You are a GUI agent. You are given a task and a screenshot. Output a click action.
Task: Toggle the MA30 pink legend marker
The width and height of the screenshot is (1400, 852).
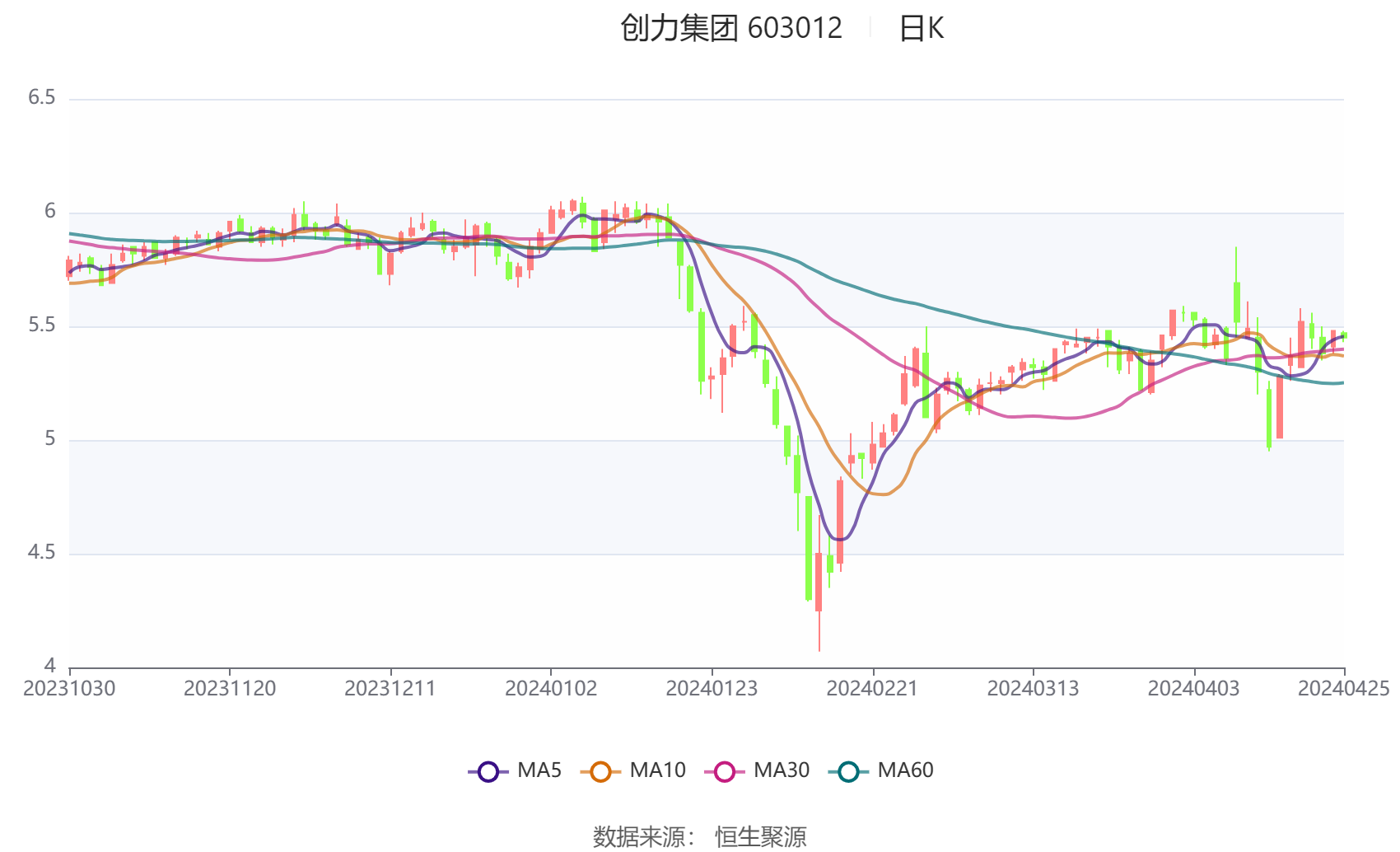point(725,772)
